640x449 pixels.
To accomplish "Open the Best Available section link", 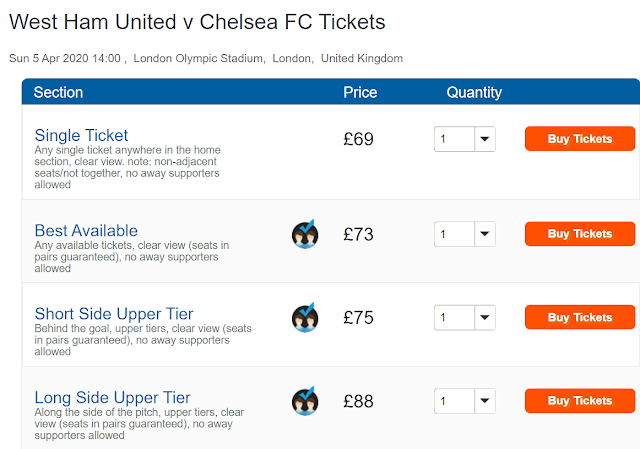I will point(86,230).
